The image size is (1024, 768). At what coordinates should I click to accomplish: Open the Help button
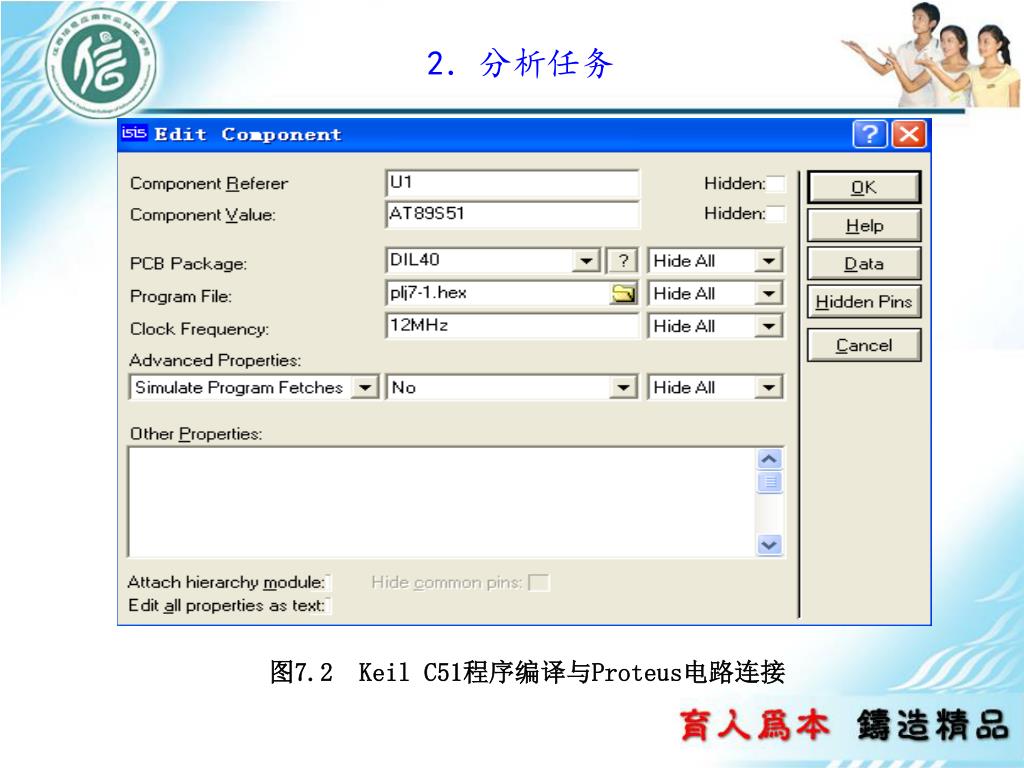864,225
